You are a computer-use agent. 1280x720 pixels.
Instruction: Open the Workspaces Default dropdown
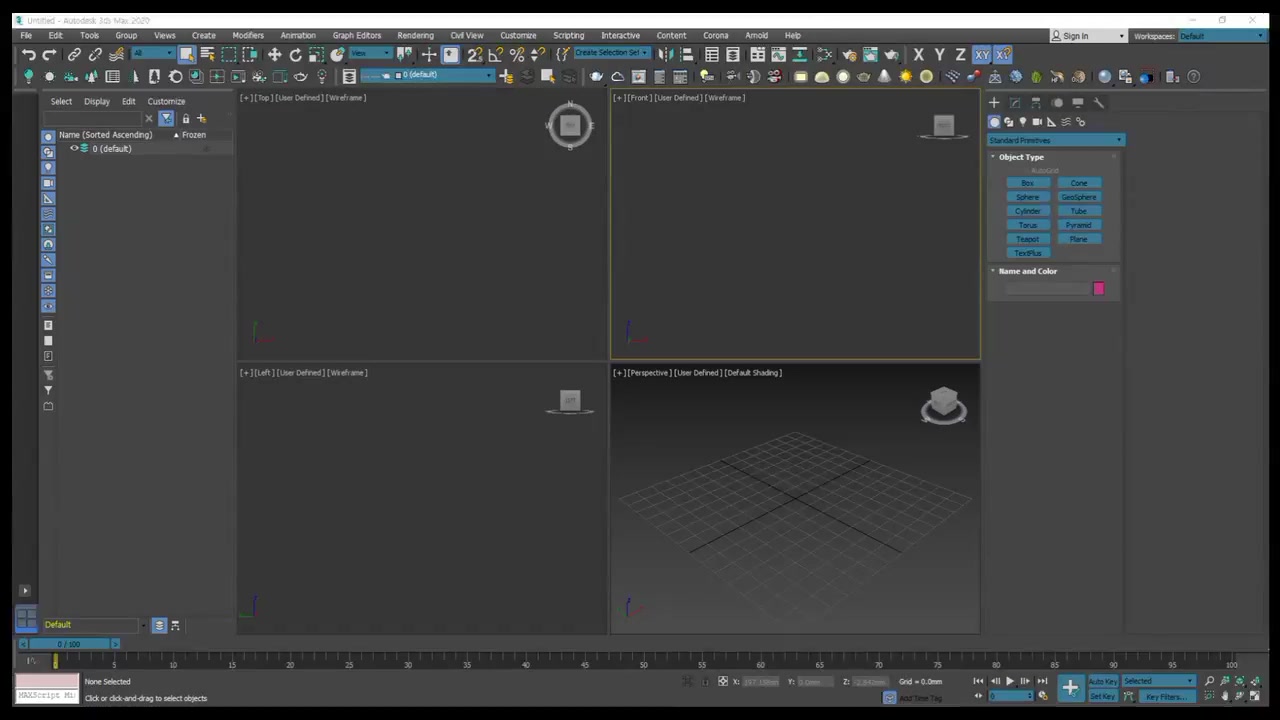(x=1220, y=36)
